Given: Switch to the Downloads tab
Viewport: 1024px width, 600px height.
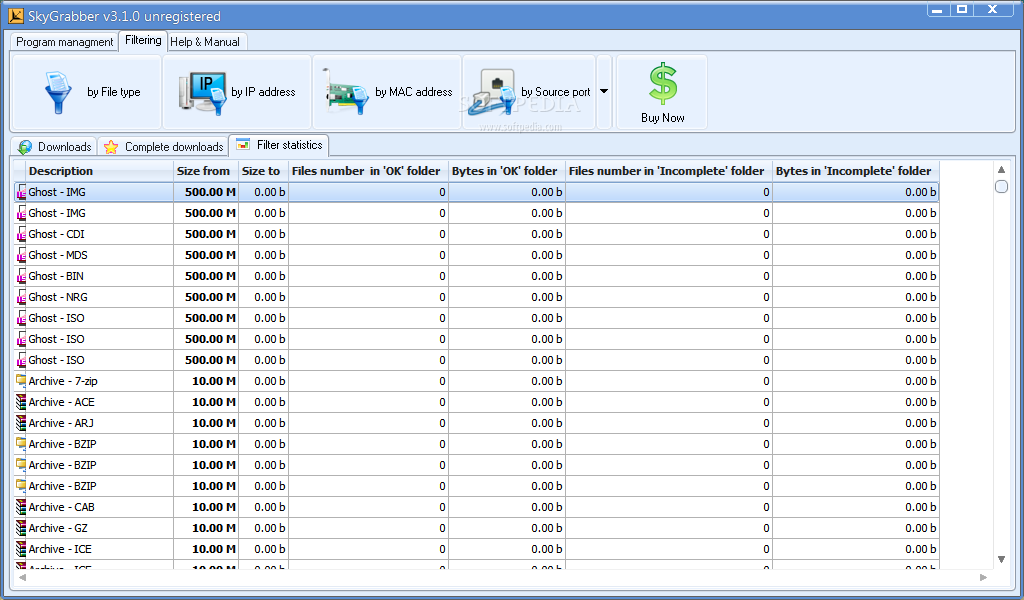Looking at the screenshot, I should [x=54, y=147].
